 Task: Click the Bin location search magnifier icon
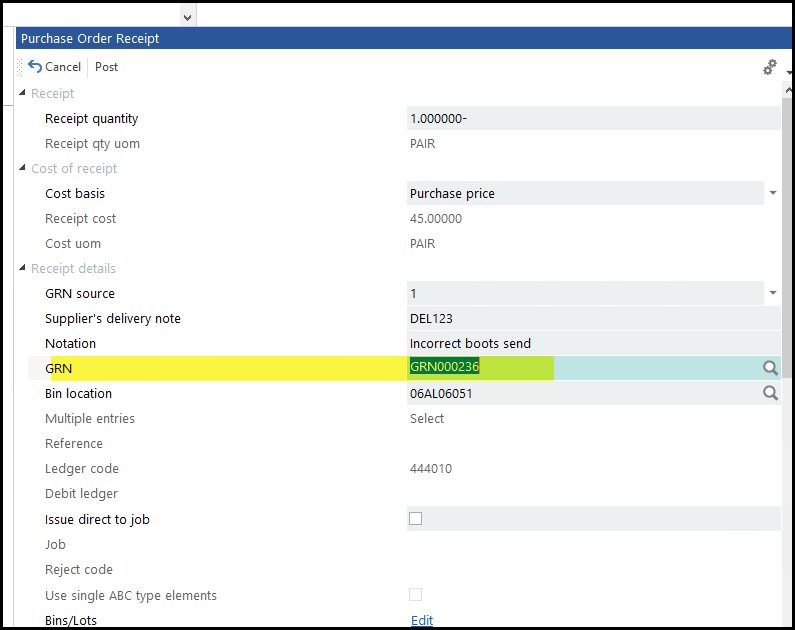770,393
